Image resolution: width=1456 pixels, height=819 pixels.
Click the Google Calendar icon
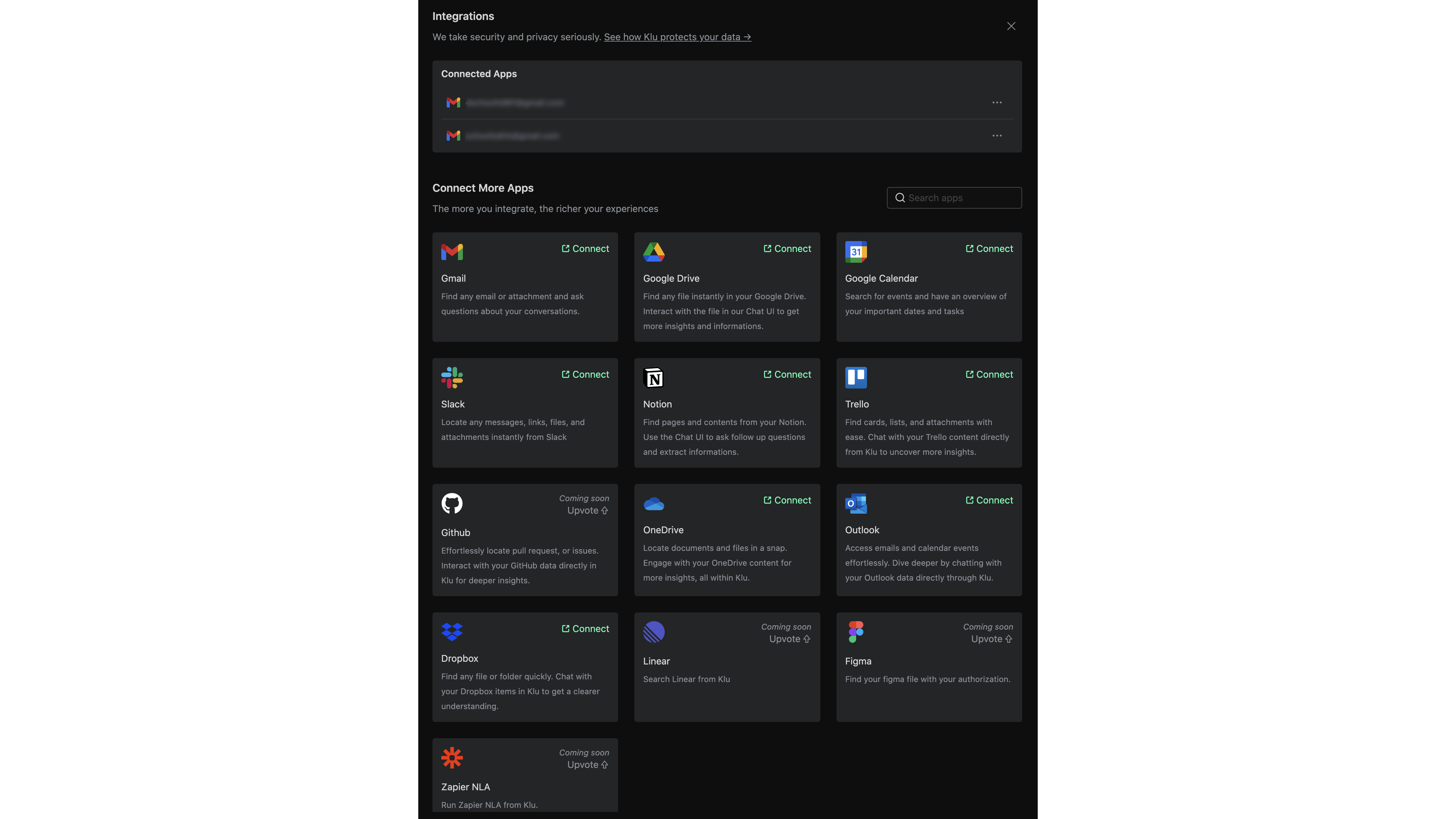point(856,252)
